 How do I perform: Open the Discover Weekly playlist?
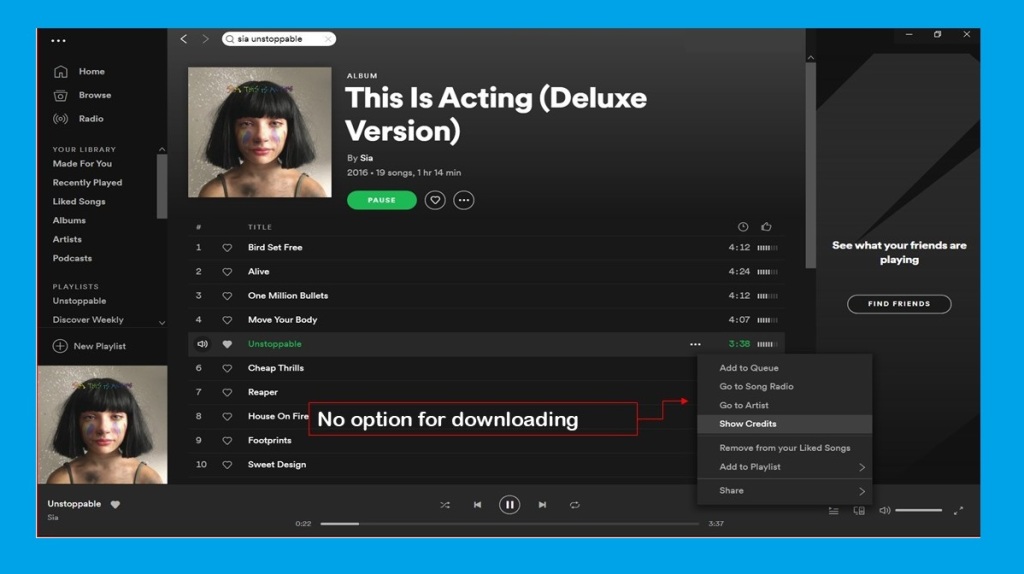(88, 320)
